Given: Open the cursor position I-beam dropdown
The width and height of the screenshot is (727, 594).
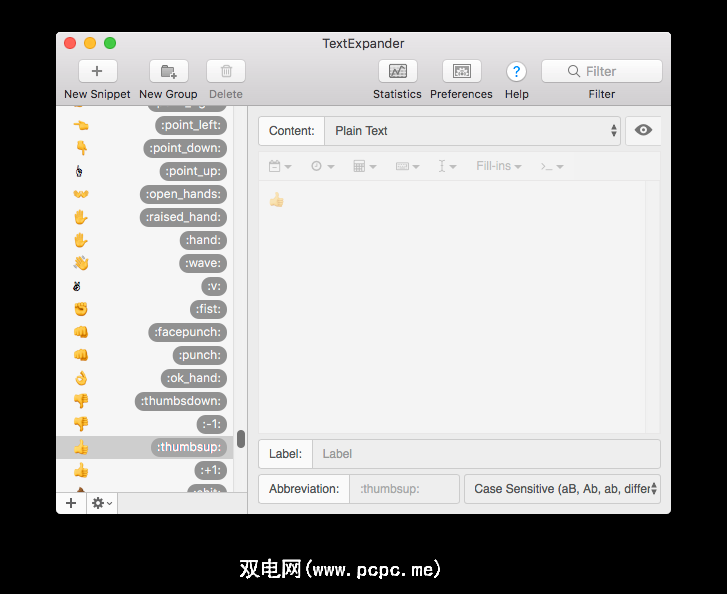Looking at the screenshot, I should [447, 166].
